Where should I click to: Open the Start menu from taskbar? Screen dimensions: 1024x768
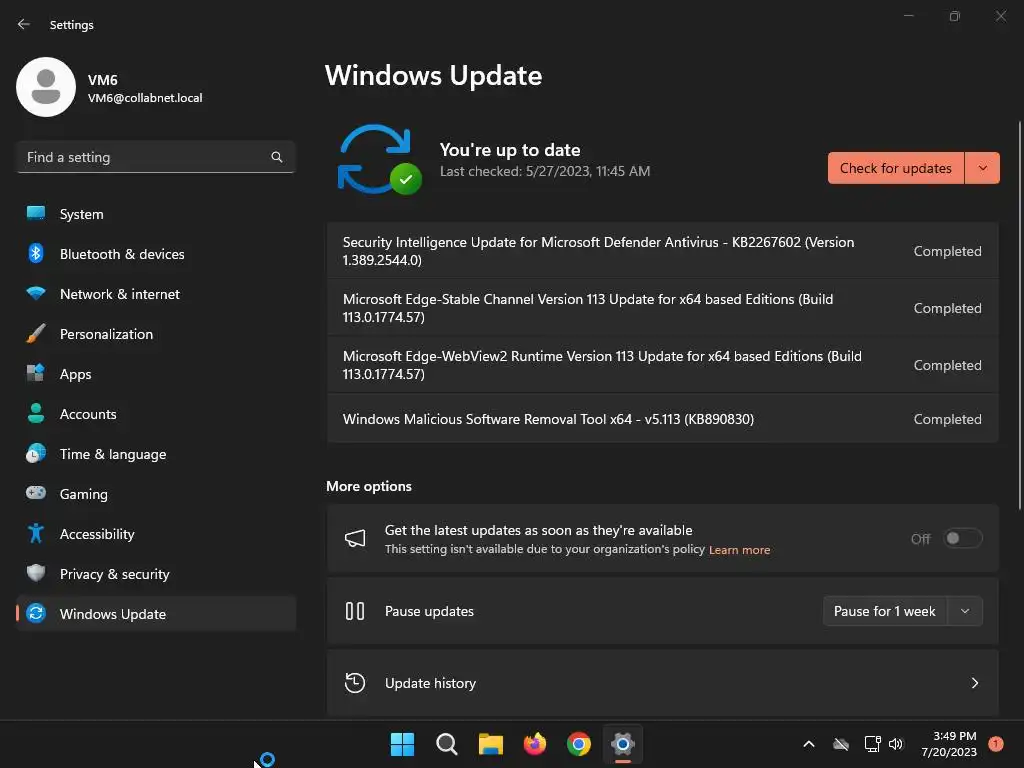(402, 744)
